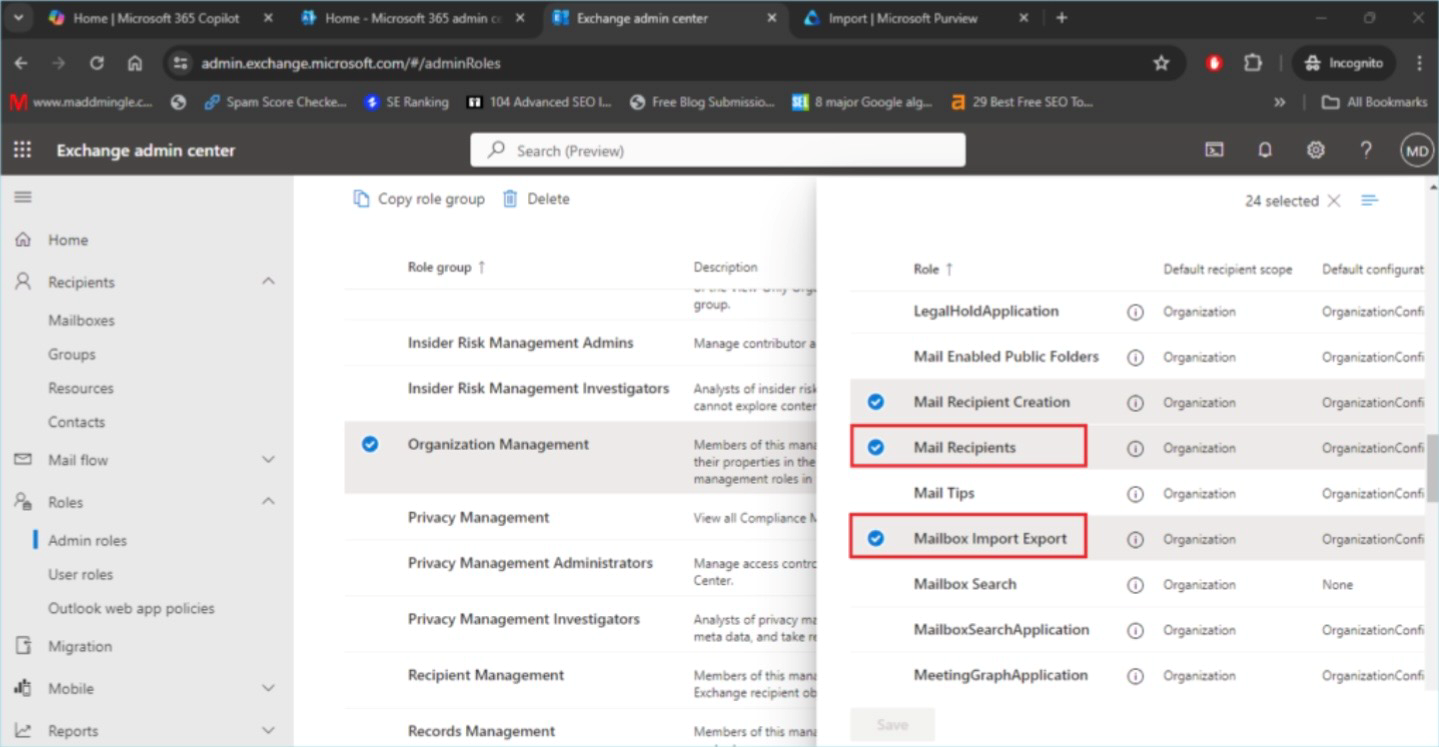Image resolution: width=1439 pixels, height=747 pixels.
Task: Select Insider Risk Management Admins role group
Action: [x=520, y=342]
